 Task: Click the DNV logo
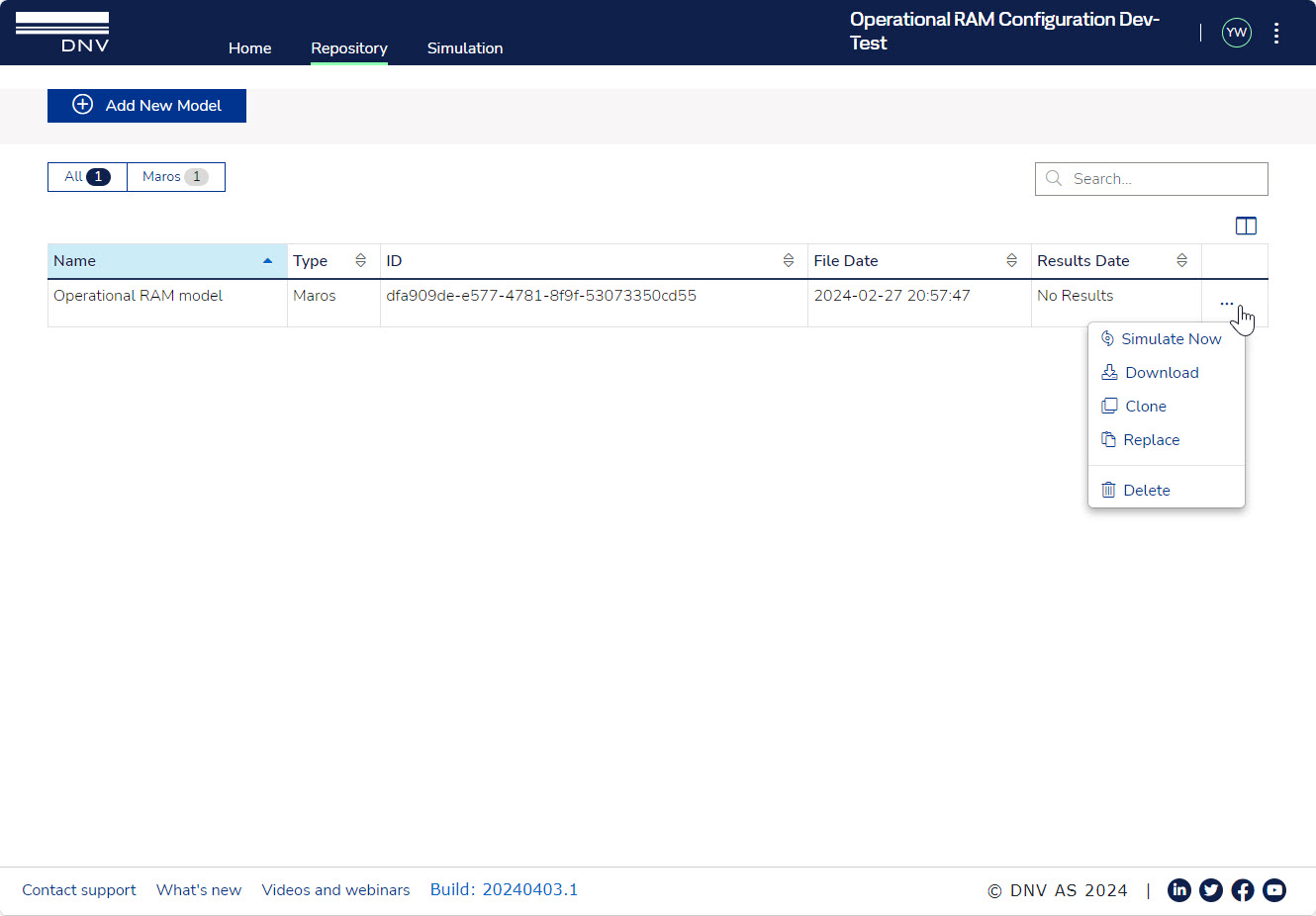pyautogui.click(x=62, y=32)
